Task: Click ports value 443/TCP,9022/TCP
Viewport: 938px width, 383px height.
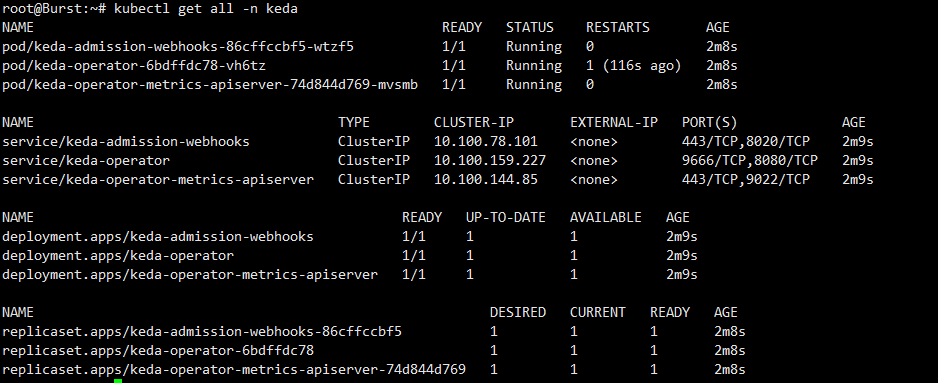Action: click(745, 180)
